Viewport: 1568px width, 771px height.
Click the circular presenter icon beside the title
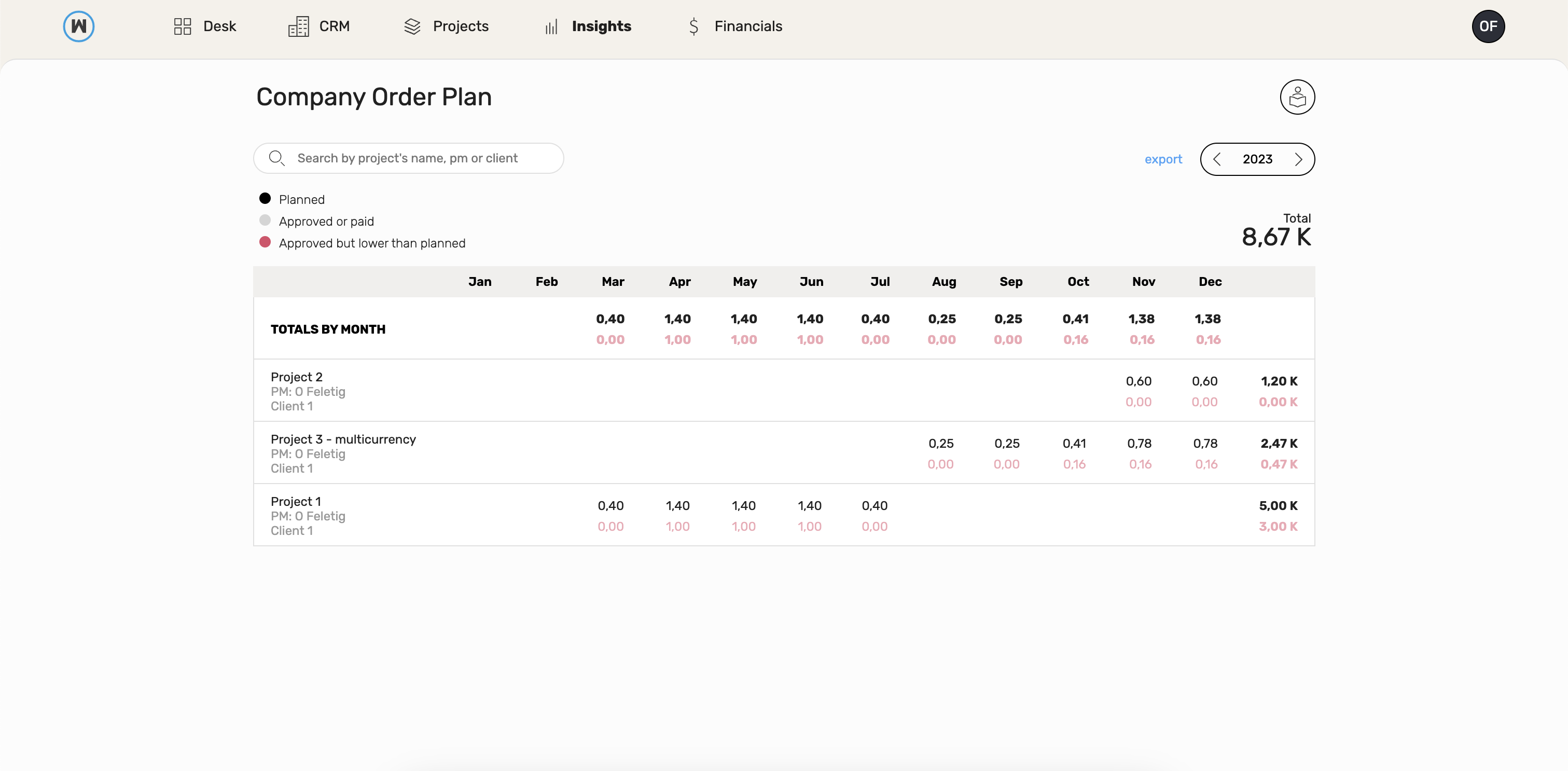click(x=1297, y=97)
